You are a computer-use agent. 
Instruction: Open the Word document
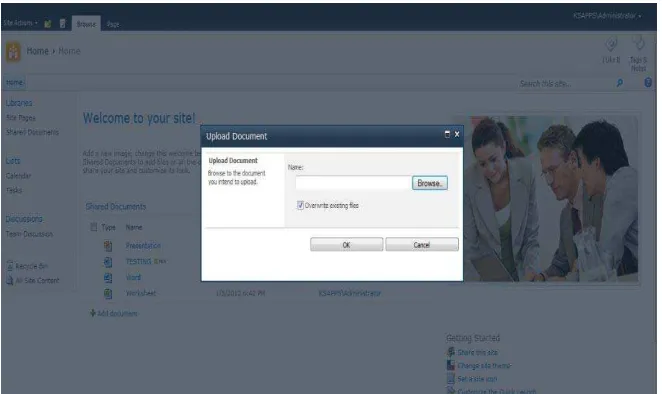(x=133, y=277)
